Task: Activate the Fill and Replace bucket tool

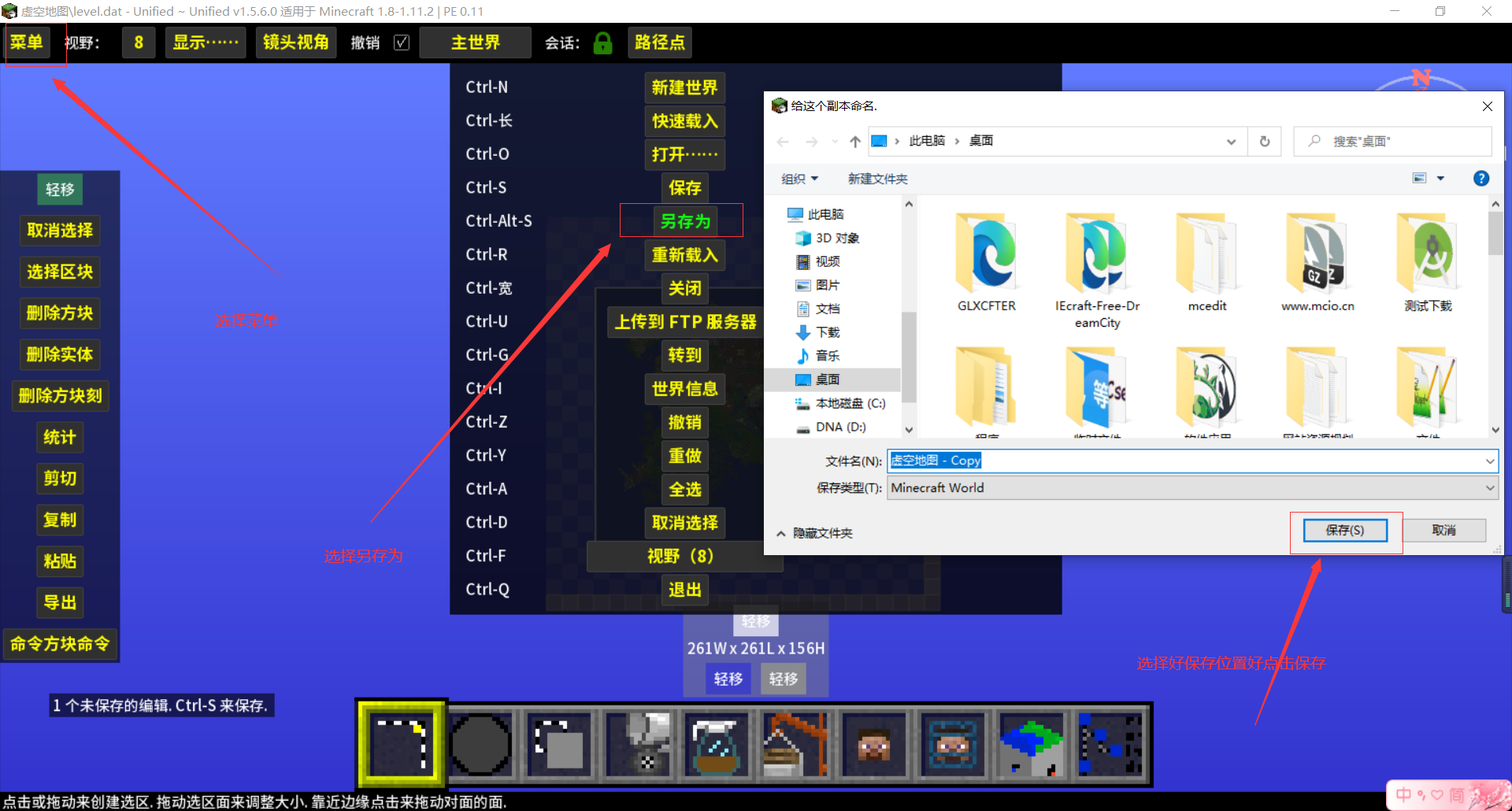Action: coord(637,744)
